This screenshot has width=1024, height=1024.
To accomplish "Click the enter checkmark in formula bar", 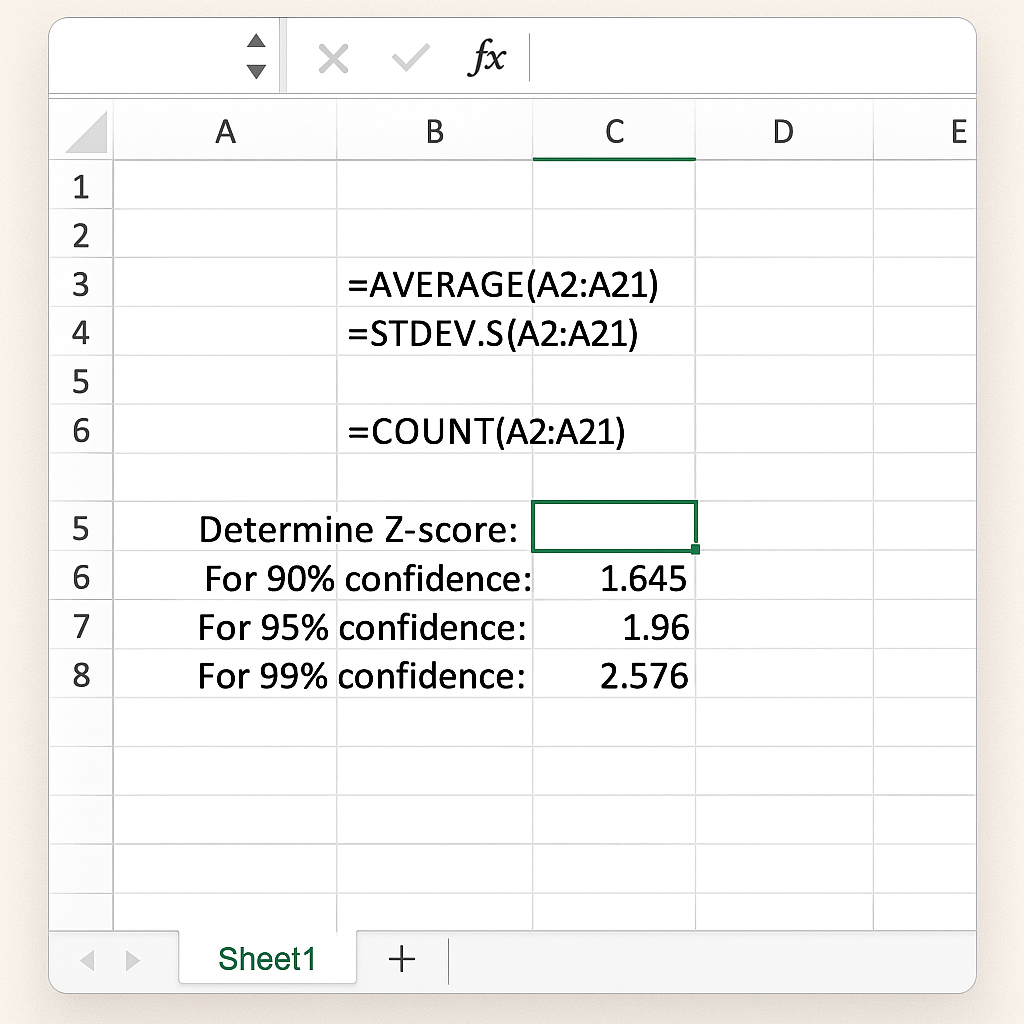I will tap(410, 60).
